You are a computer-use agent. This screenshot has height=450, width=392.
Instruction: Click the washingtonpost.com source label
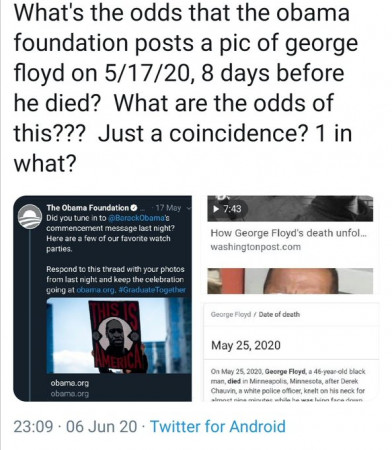click(x=256, y=247)
